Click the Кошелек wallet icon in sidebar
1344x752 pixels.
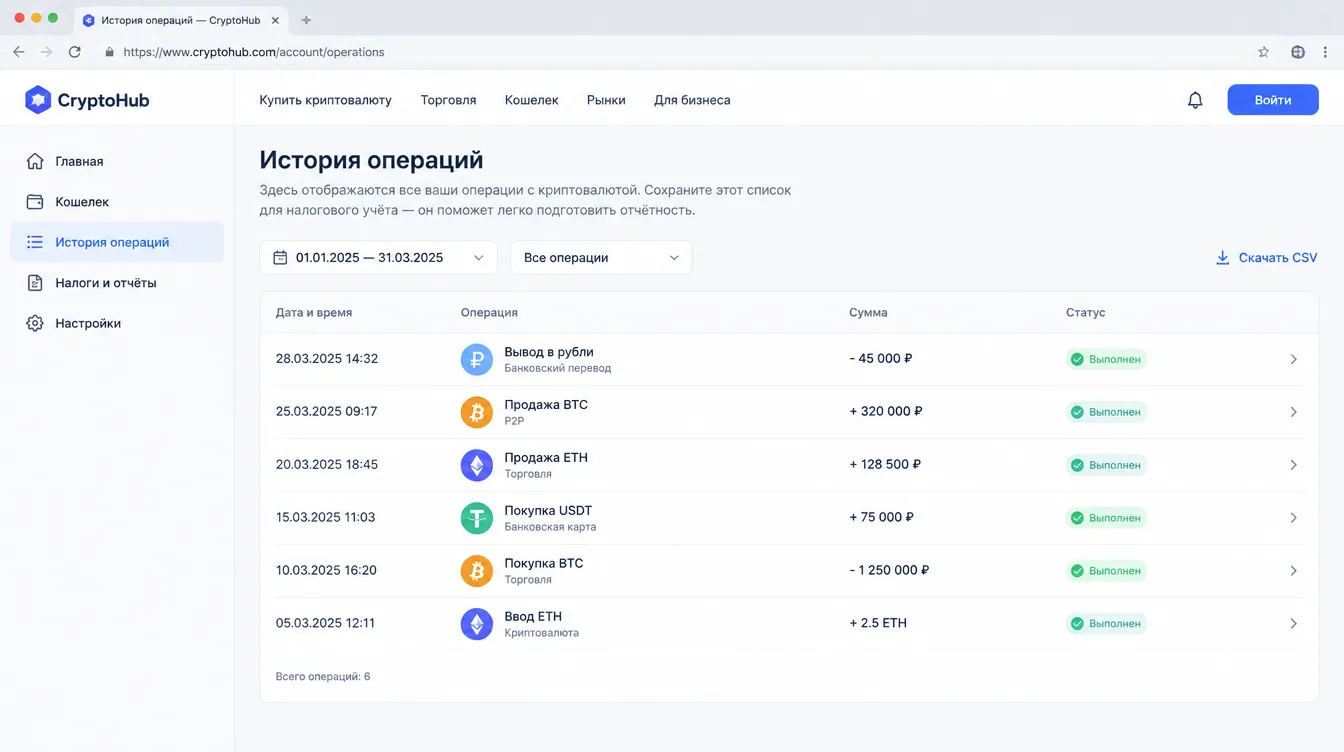[x=35, y=202]
